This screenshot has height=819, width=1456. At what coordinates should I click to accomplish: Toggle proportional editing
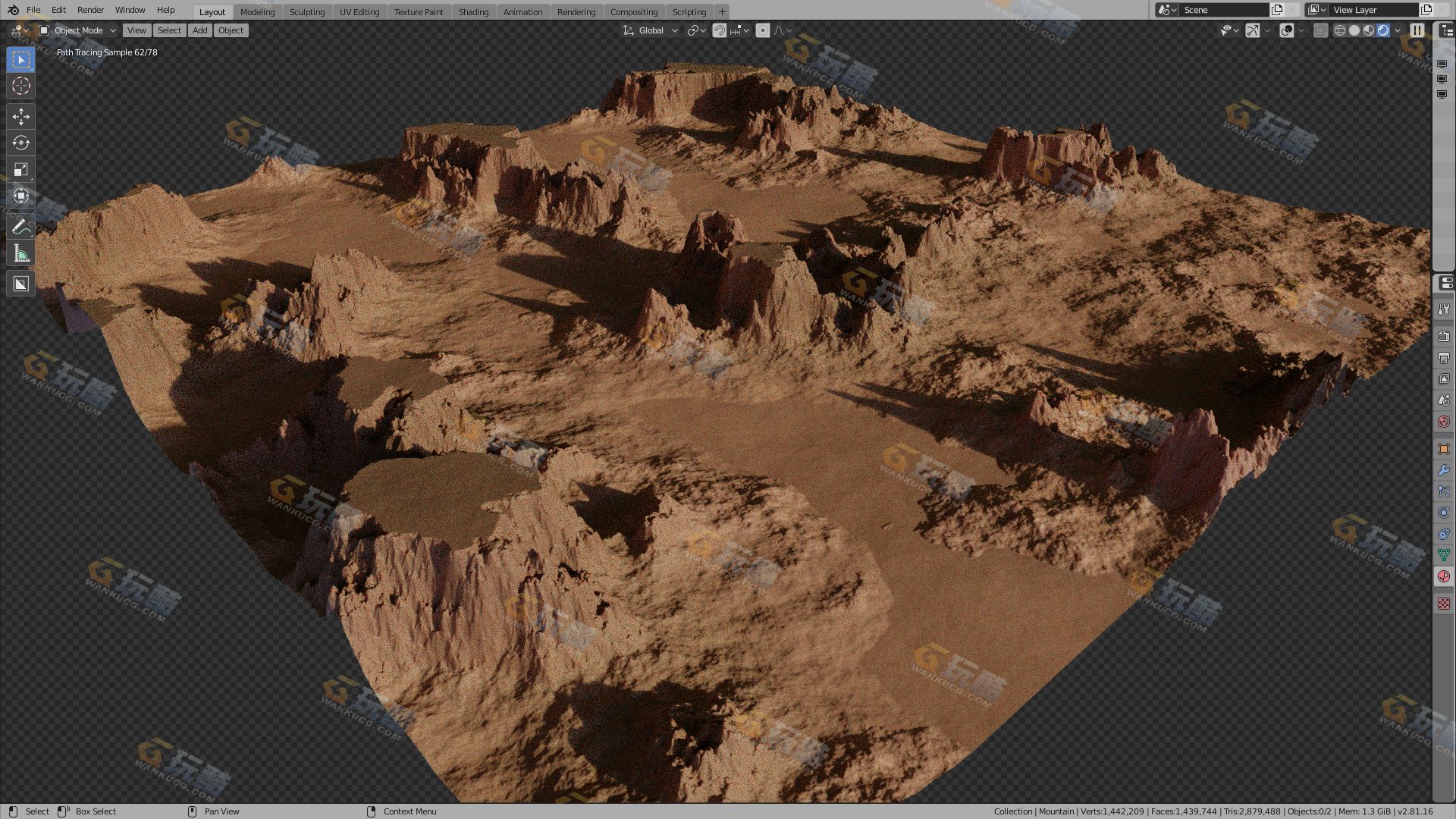763,30
